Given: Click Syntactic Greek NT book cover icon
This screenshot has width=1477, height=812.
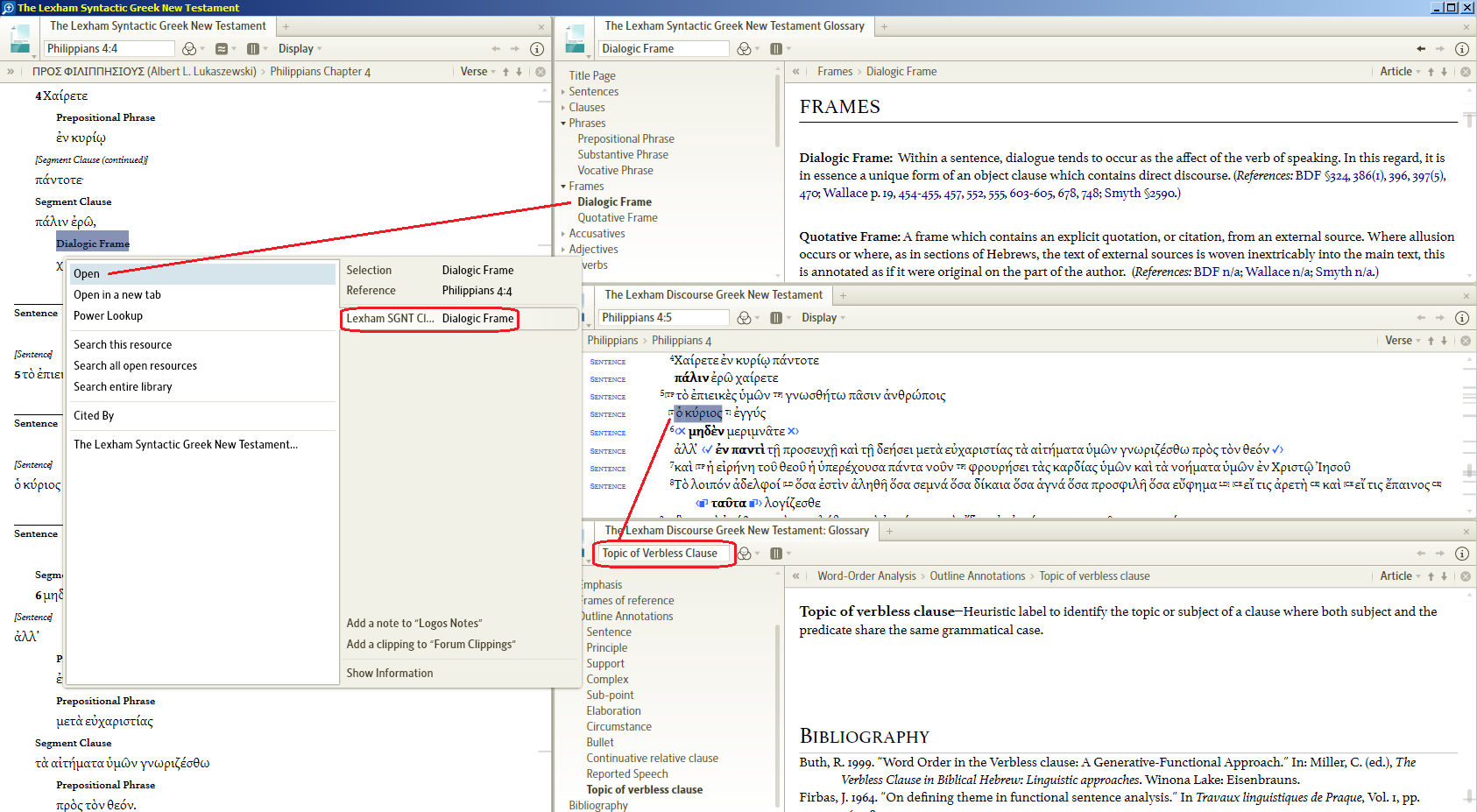Looking at the screenshot, I should pyautogui.click(x=19, y=40).
